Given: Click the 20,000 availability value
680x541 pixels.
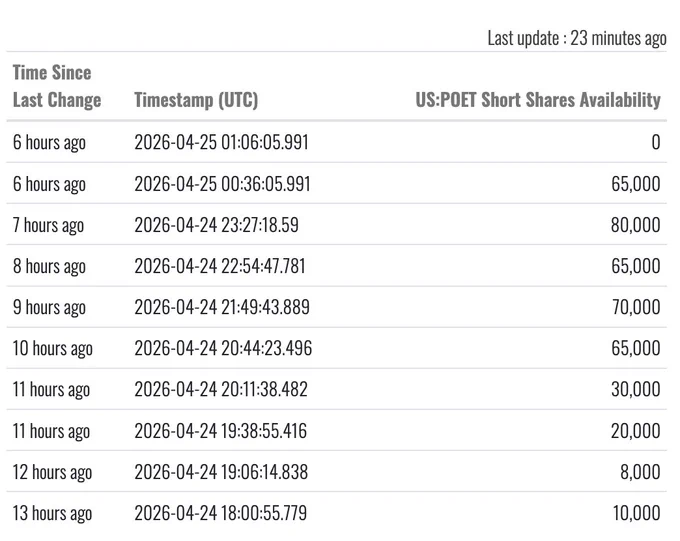Looking at the screenshot, I should pyautogui.click(x=636, y=431).
